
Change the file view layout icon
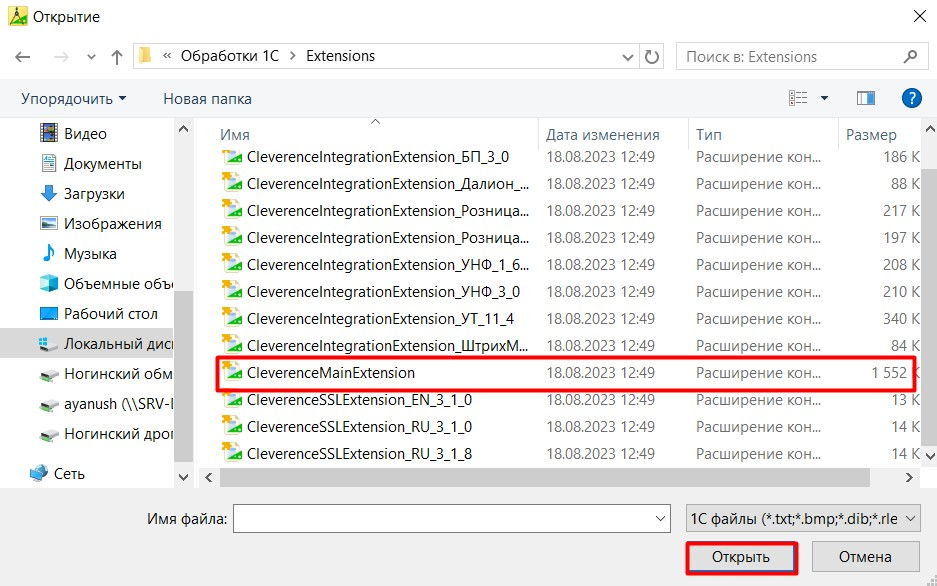(x=798, y=98)
